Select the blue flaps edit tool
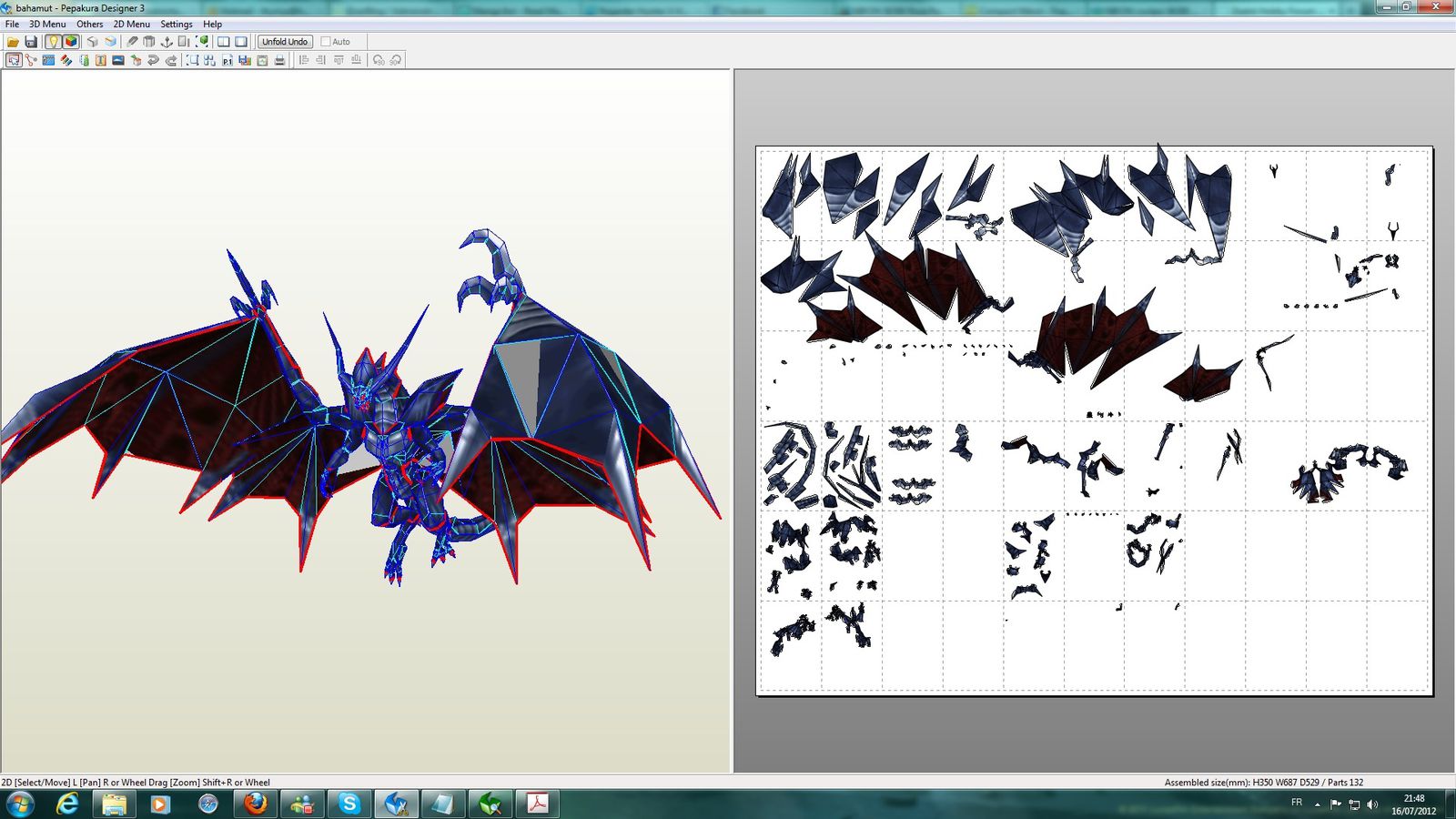Viewport: 1456px width, 819px height. point(48,60)
